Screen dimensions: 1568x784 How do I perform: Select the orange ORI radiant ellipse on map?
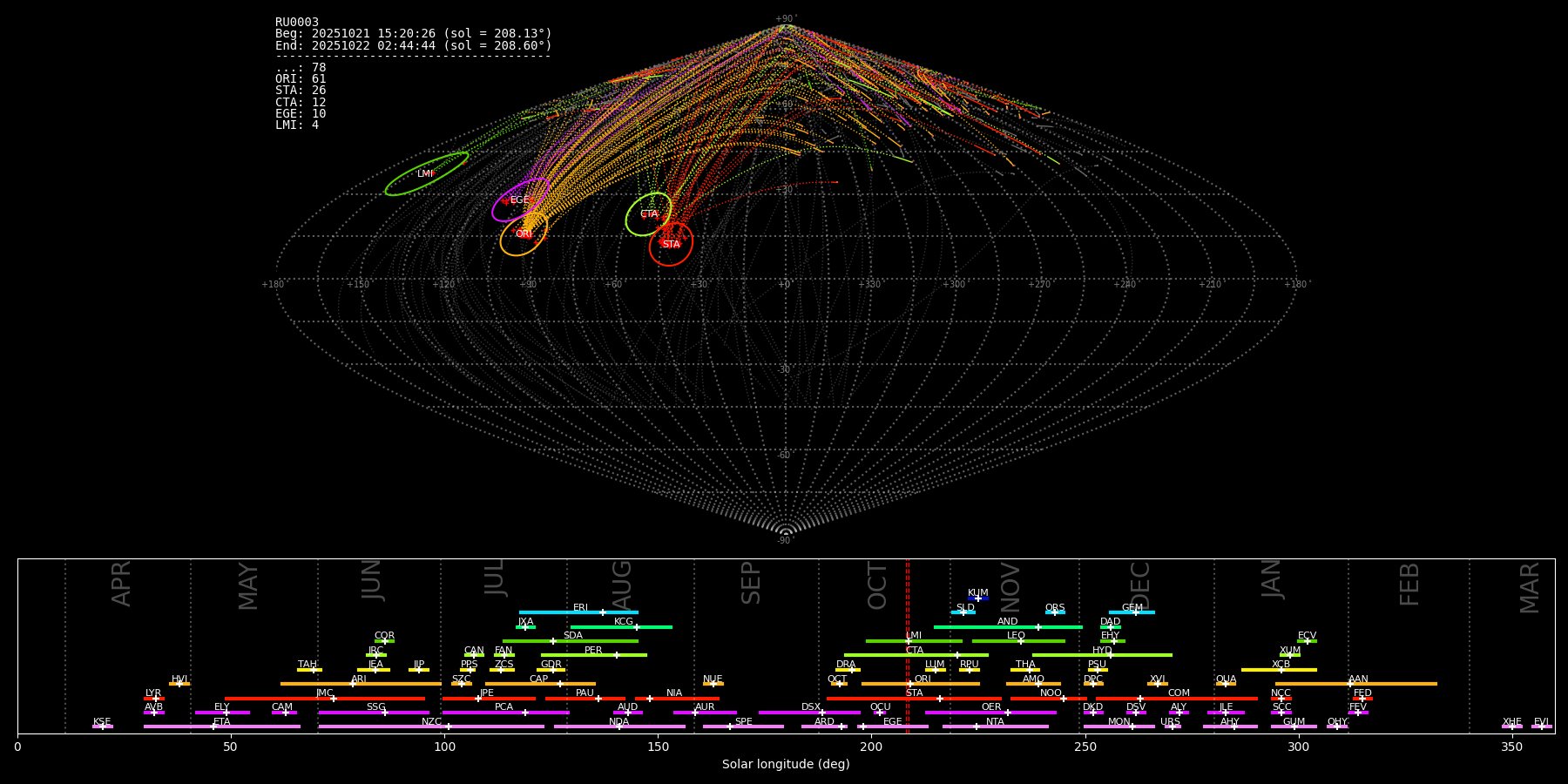[x=524, y=233]
